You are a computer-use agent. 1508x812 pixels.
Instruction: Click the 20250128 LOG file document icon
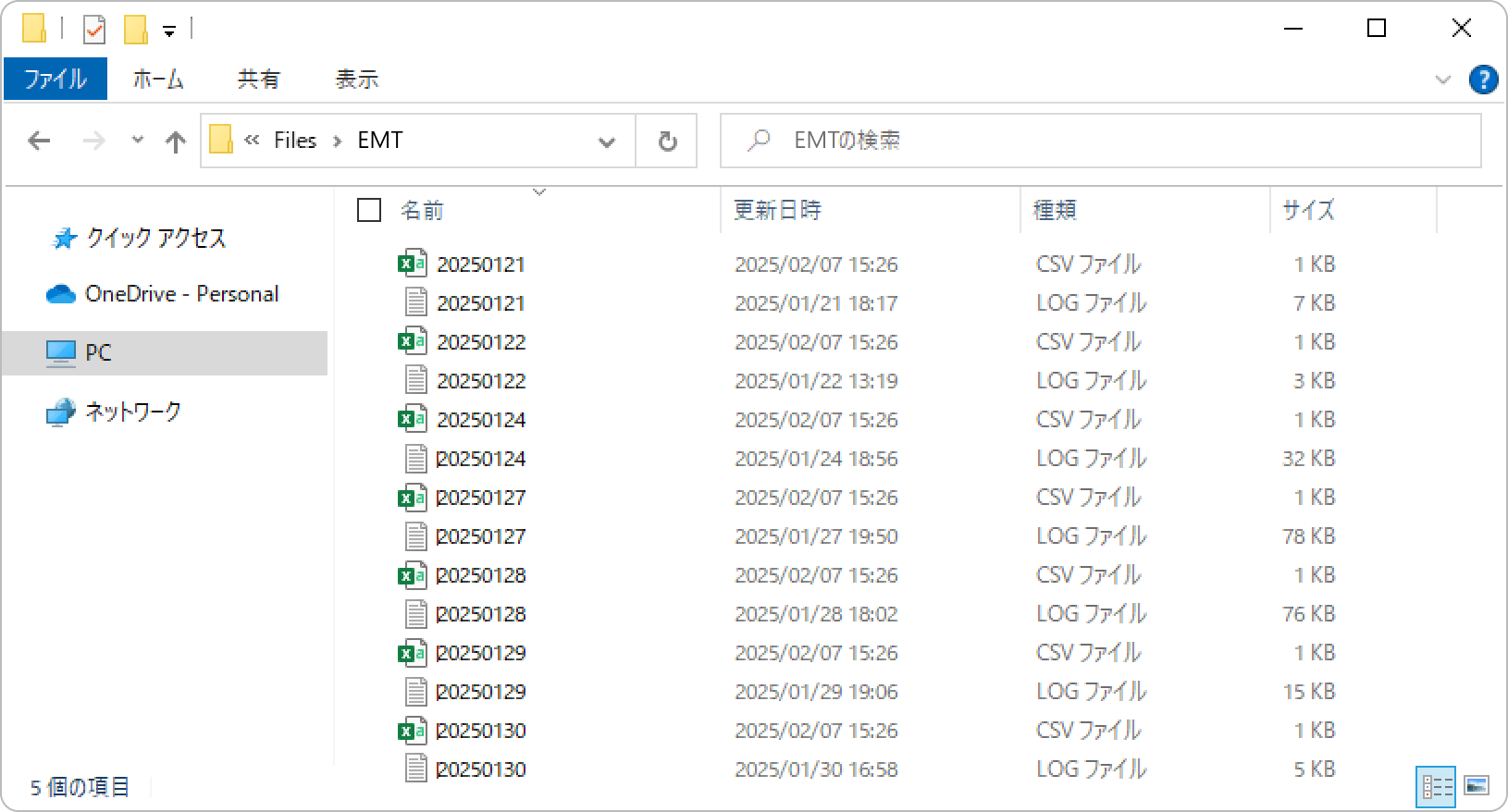[416, 613]
